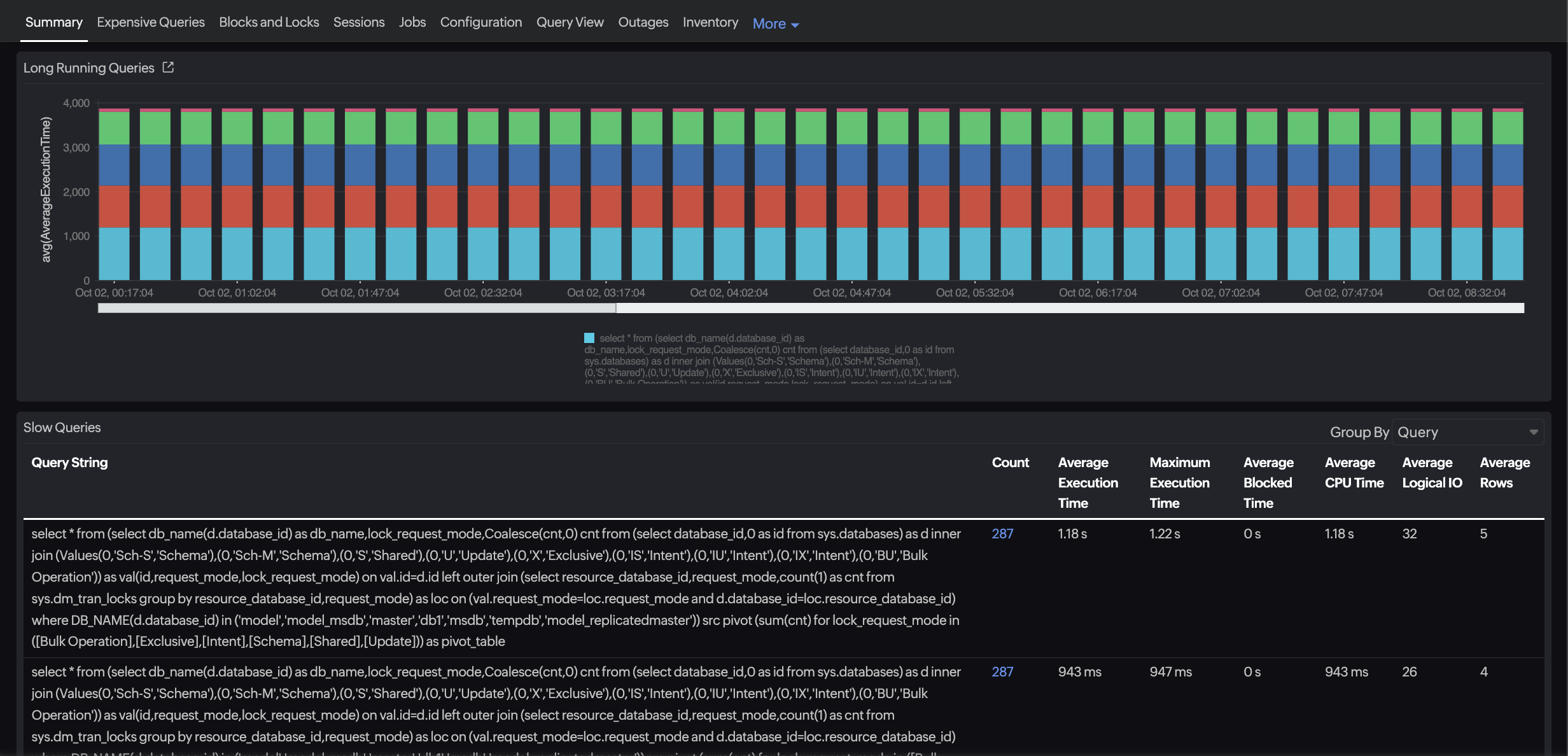Screen dimensions: 1568x756
Task: Select the currently active Summary tab
Action: (53, 22)
